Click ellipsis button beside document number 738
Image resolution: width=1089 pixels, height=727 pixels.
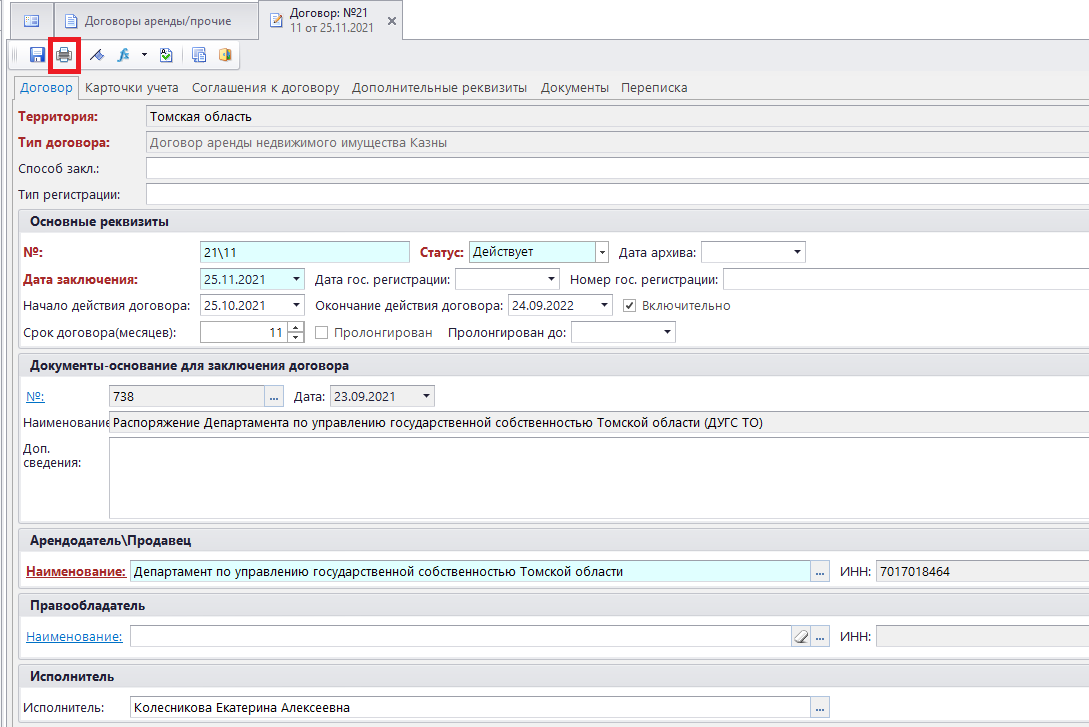pos(274,396)
